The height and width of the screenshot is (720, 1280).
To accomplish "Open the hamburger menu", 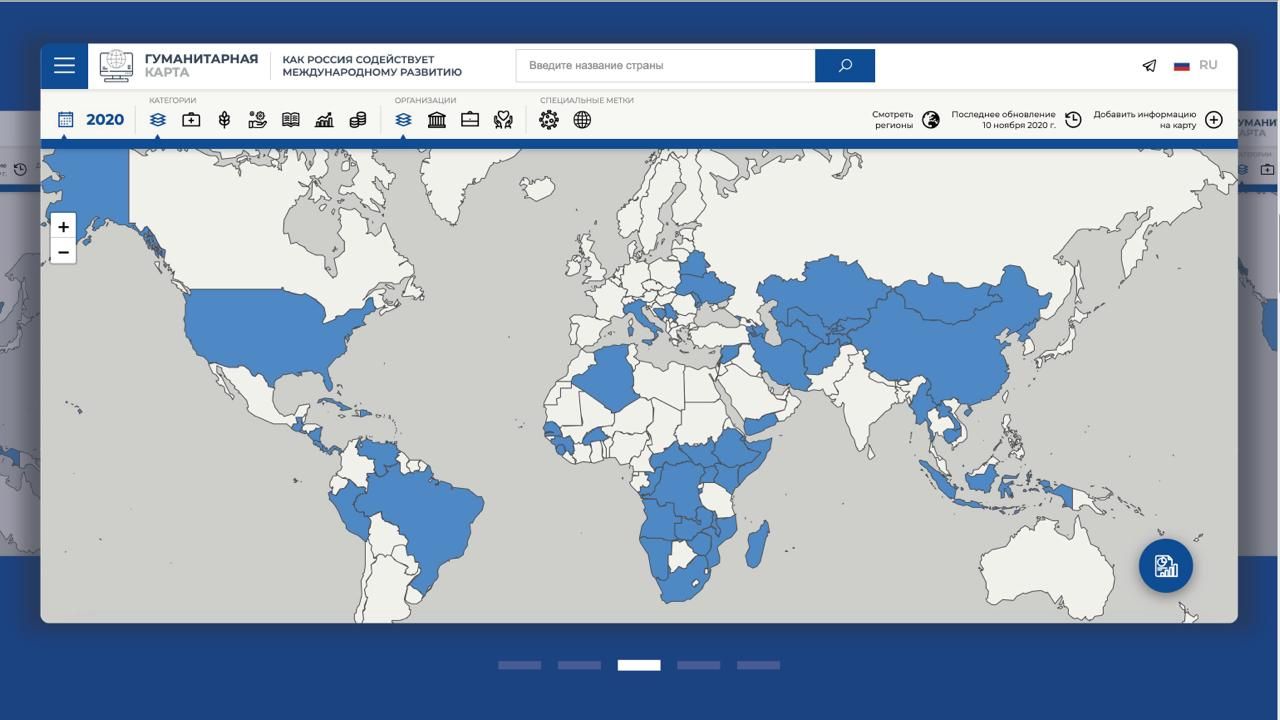I will coord(64,66).
